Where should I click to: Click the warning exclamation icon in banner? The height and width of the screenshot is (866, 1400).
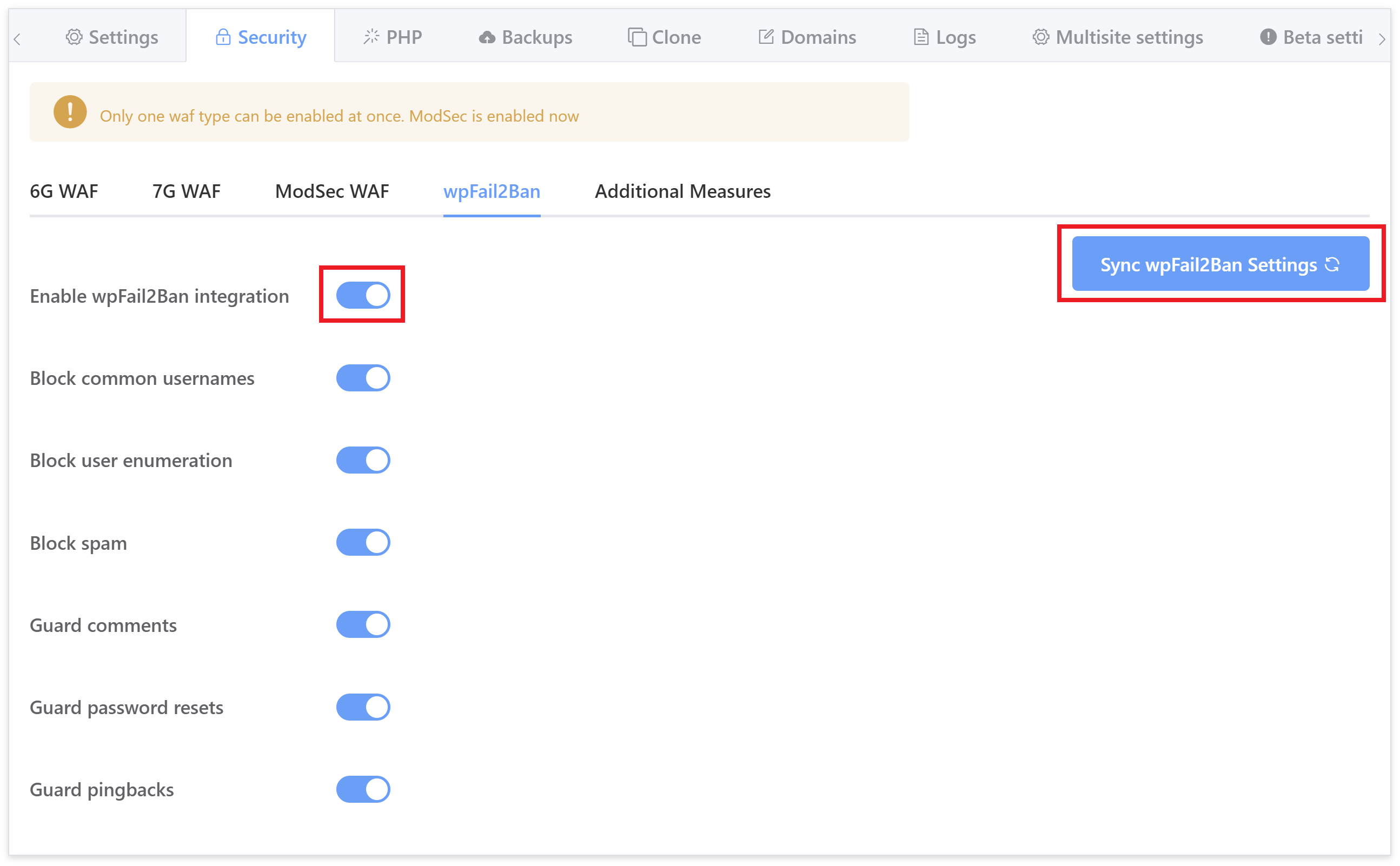(x=70, y=112)
